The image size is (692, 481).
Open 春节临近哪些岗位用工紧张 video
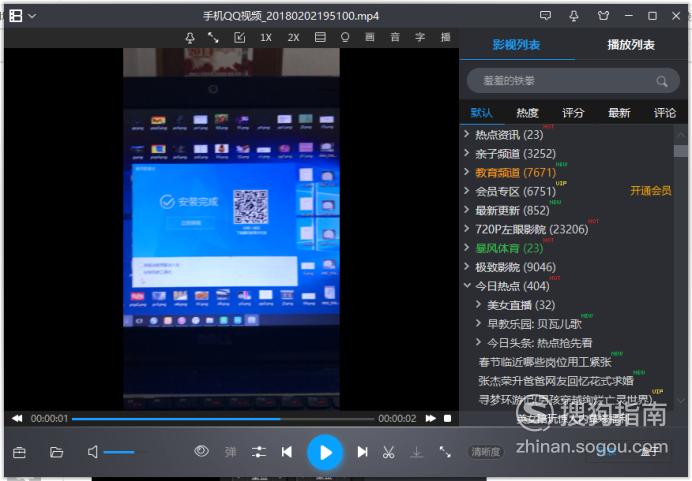tap(545, 362)
